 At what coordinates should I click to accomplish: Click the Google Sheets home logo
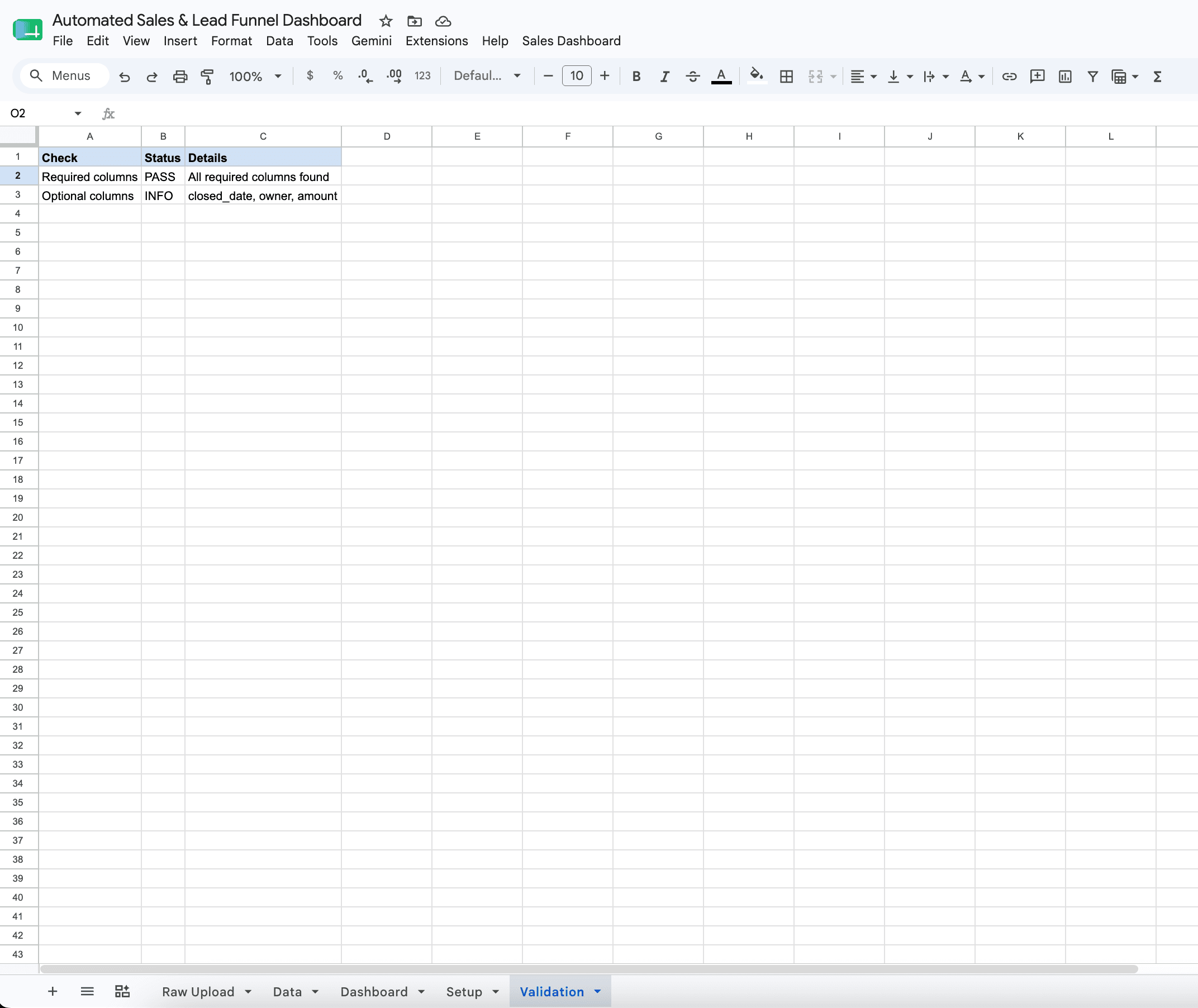click(27, 30)
